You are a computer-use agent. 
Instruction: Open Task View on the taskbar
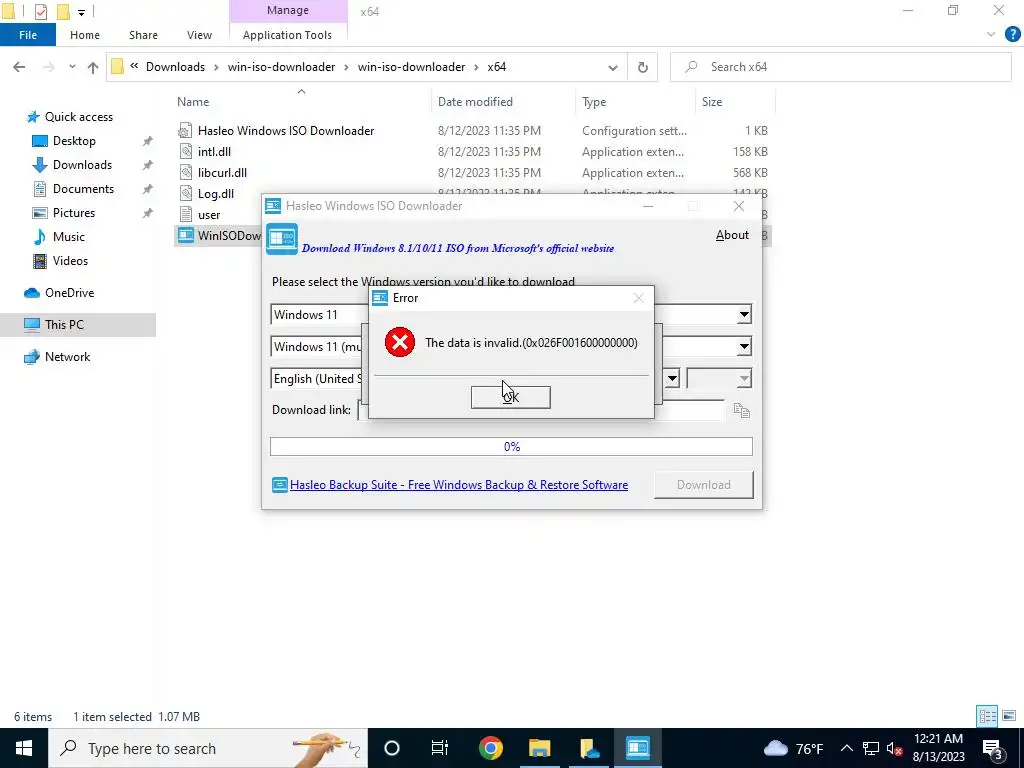click(440, 748)
